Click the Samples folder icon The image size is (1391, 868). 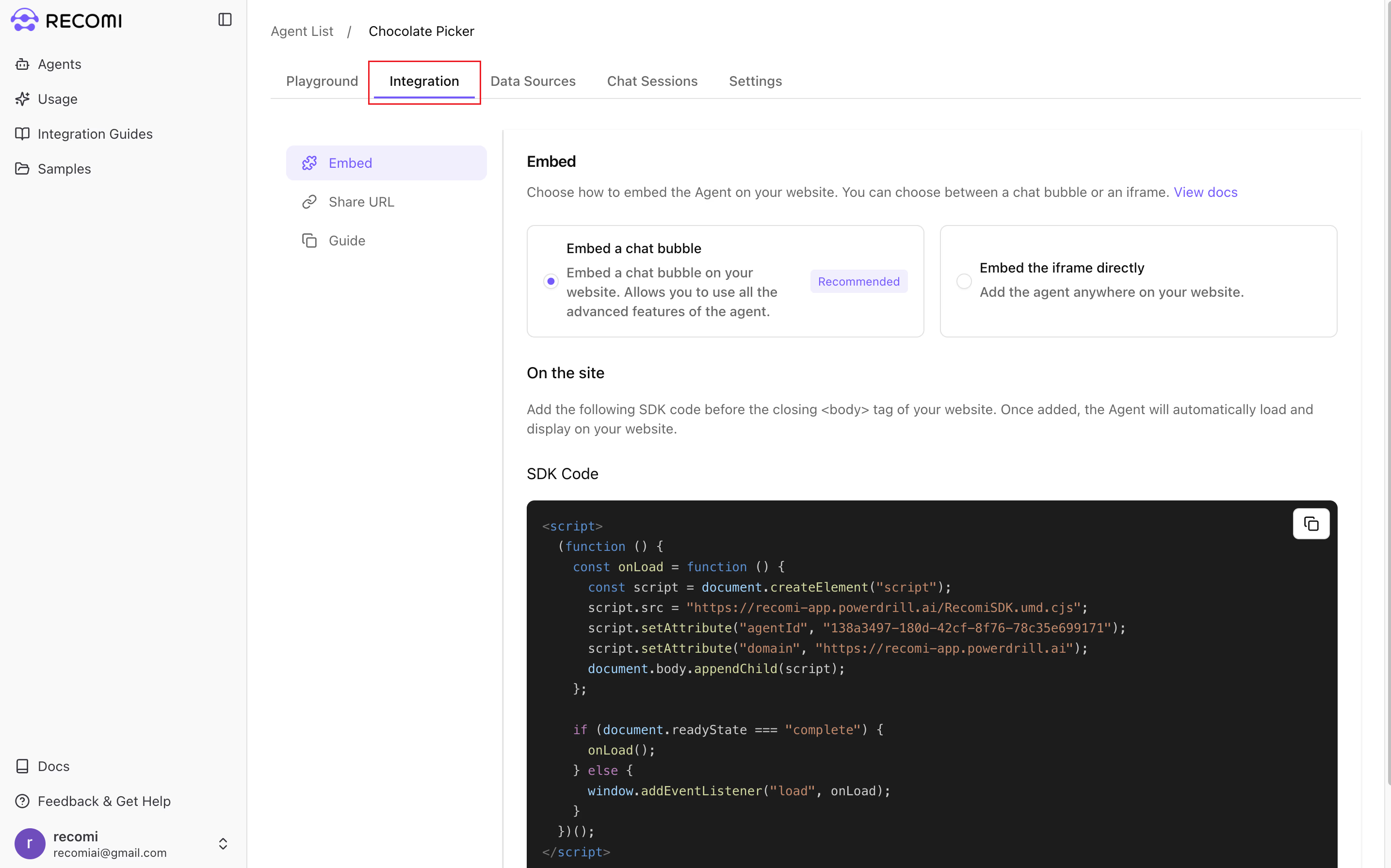22,169
